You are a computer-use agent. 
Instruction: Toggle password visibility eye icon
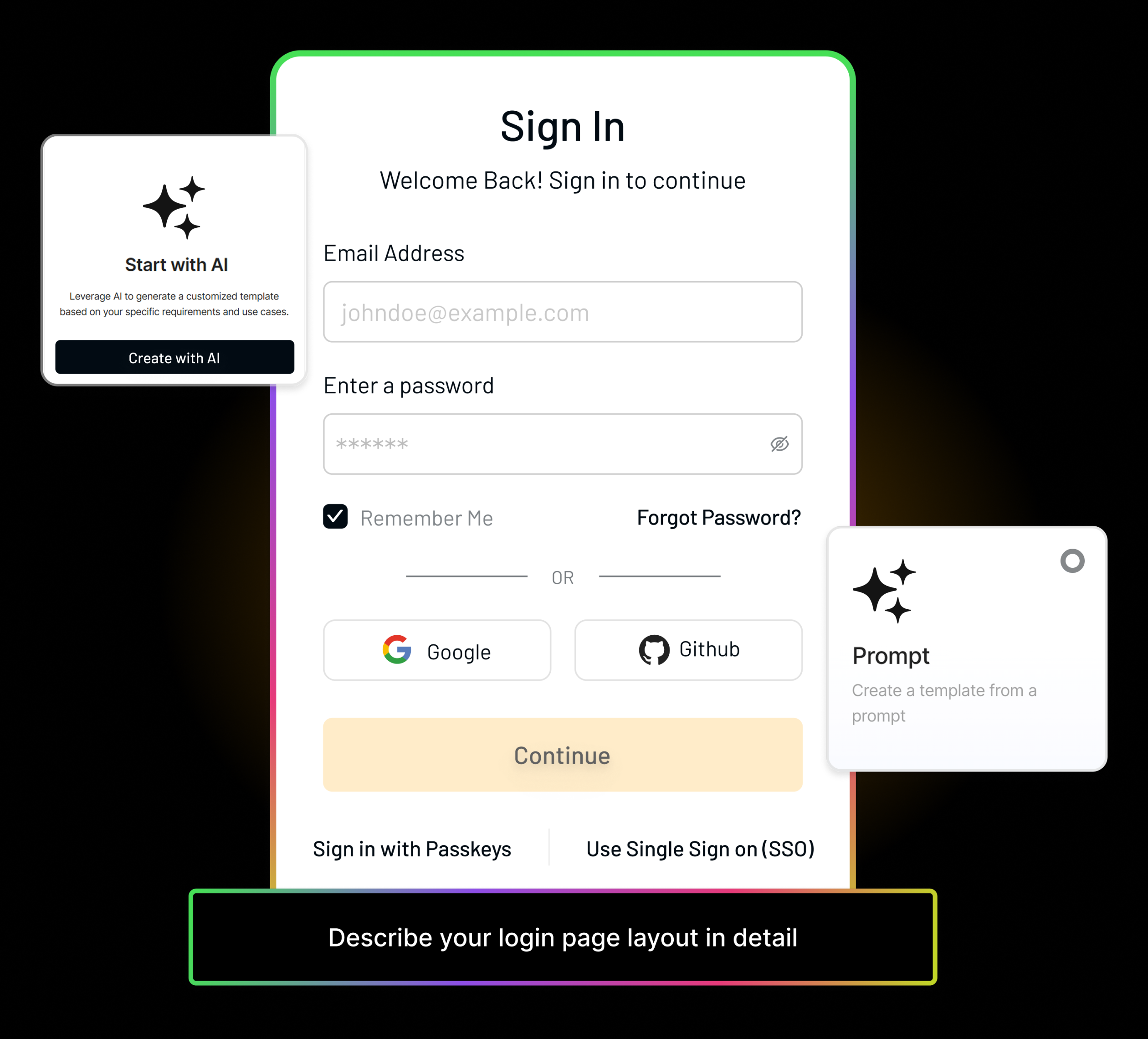pos(779,444)
